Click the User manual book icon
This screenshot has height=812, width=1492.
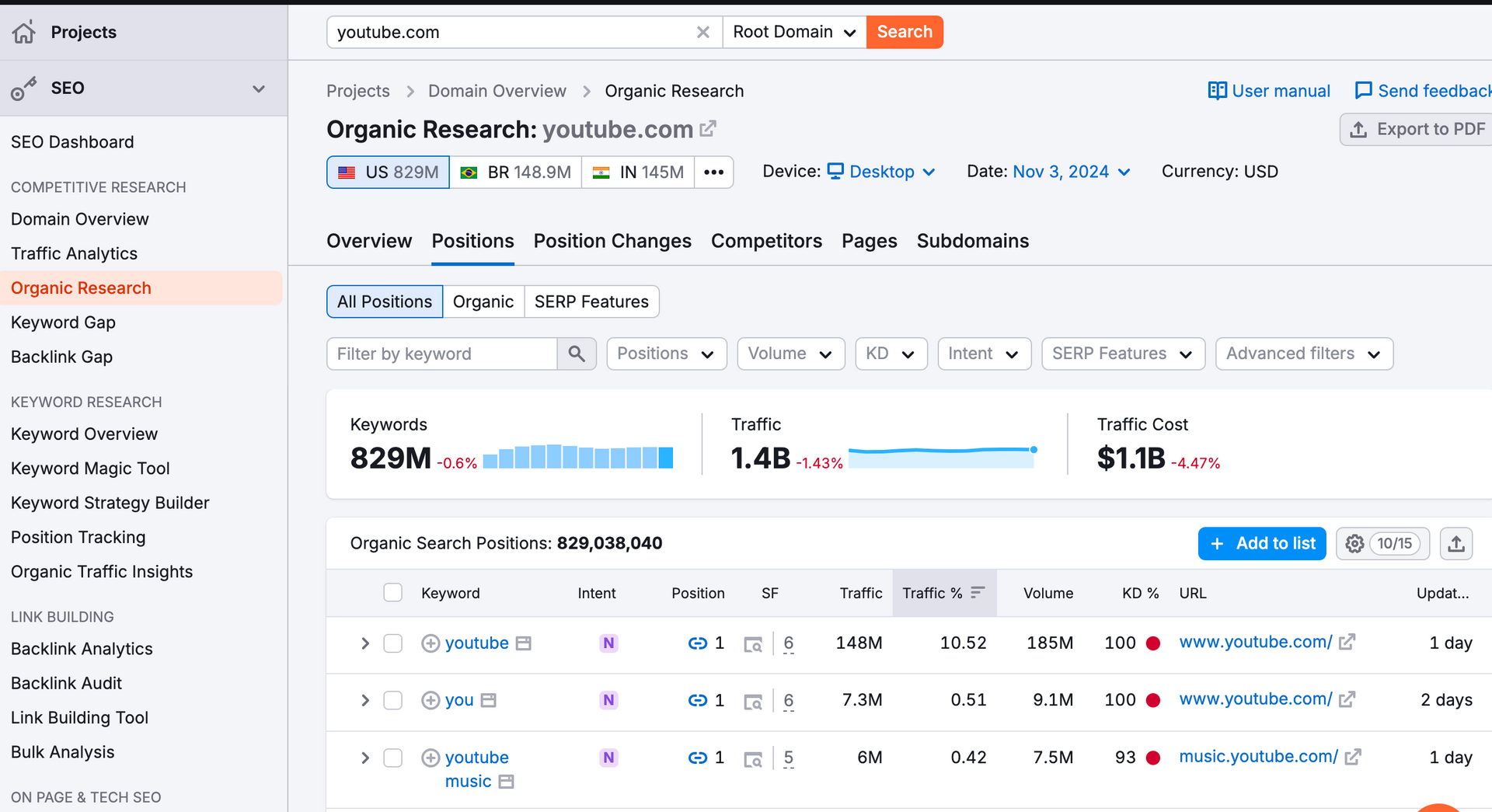click(1217, 91)
